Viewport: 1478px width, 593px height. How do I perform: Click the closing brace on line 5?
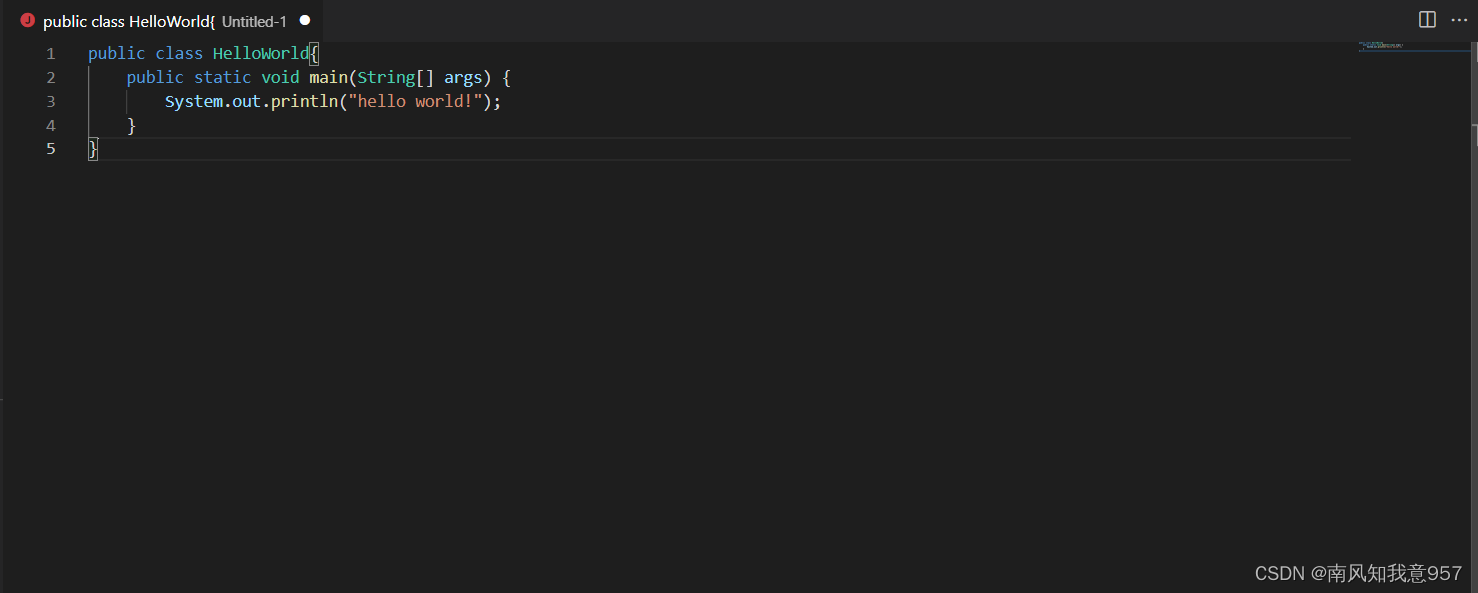tap(91, 148)
